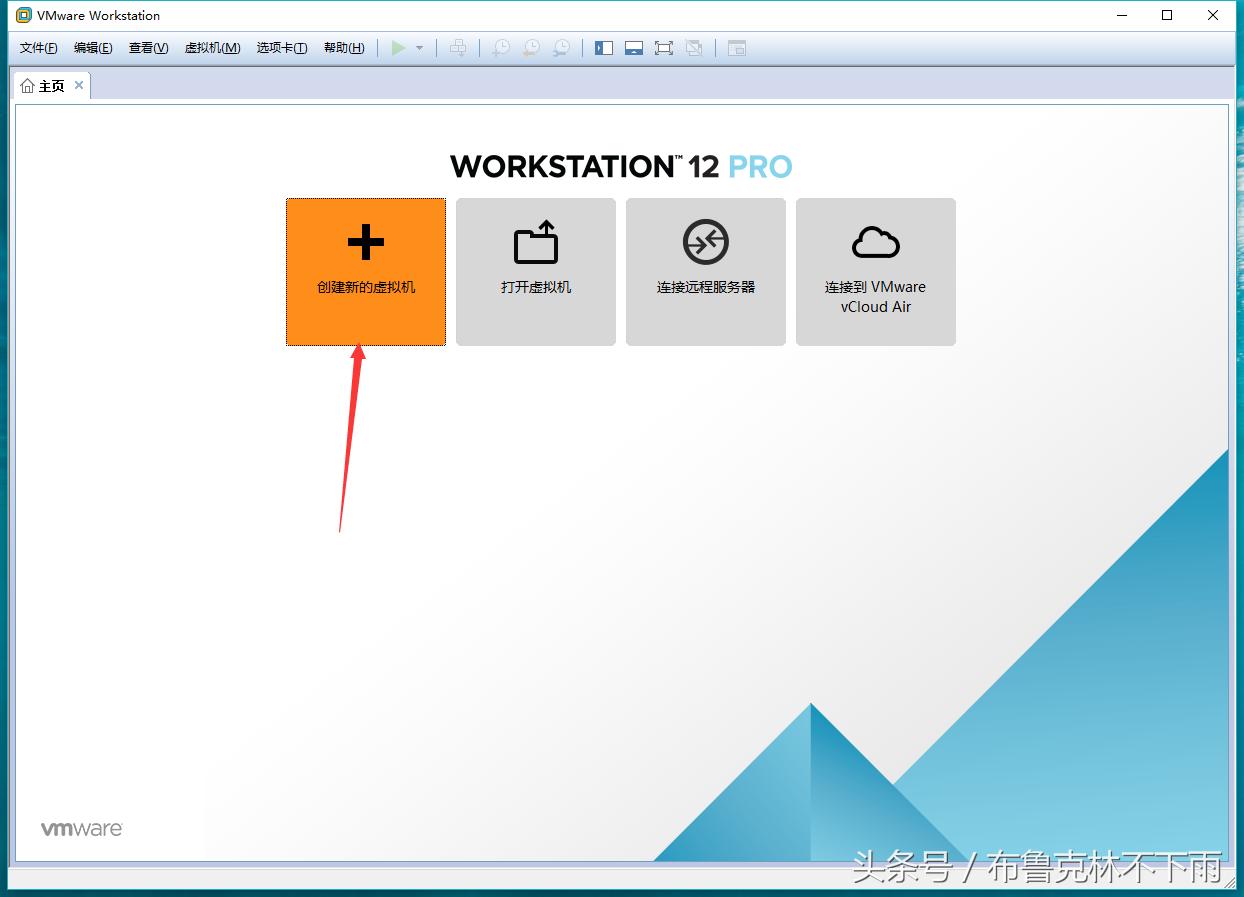
Task: Toggle the console view toolbar icon
Action: pyautogui.click(x=737, y=47)
